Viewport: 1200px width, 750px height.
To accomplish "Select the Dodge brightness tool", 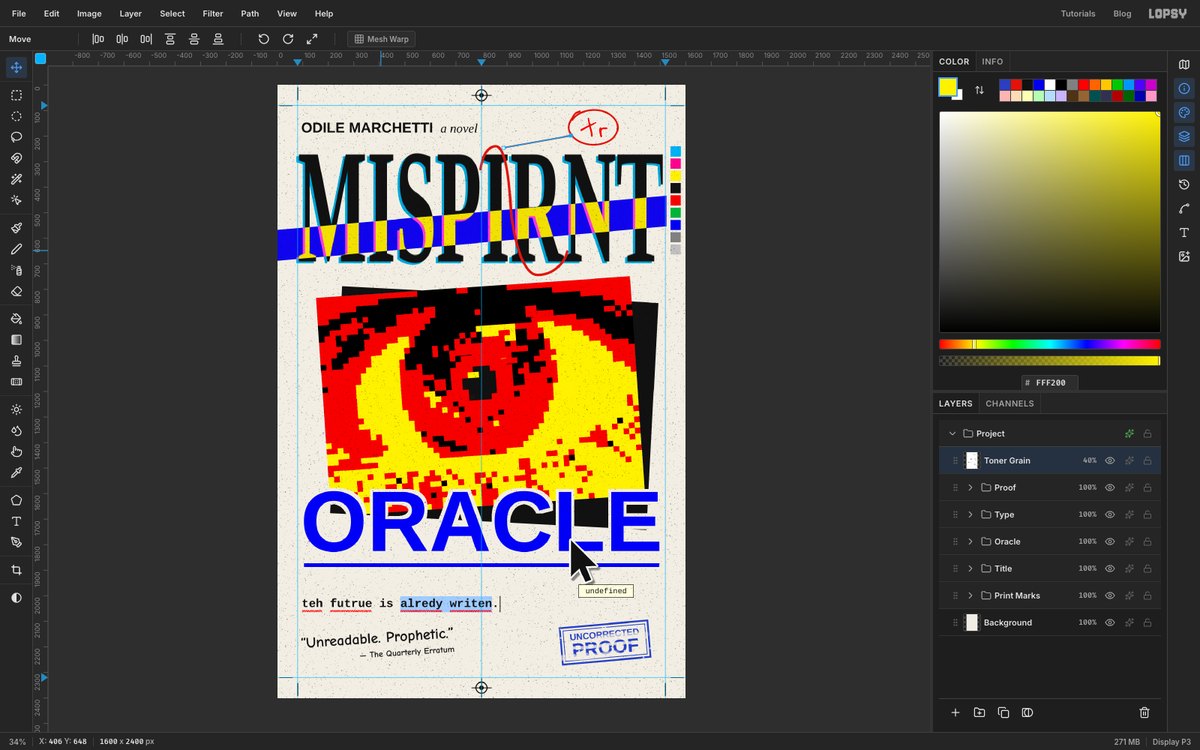I will click(x=16, y=410).
